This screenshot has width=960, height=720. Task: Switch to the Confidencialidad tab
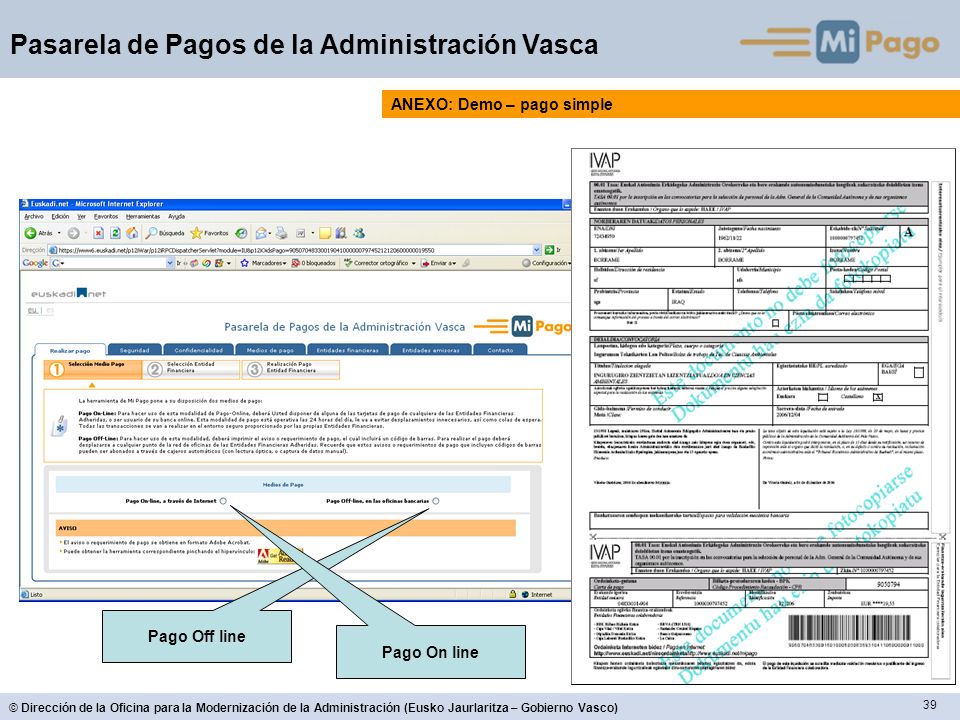(x=198, y=350)
